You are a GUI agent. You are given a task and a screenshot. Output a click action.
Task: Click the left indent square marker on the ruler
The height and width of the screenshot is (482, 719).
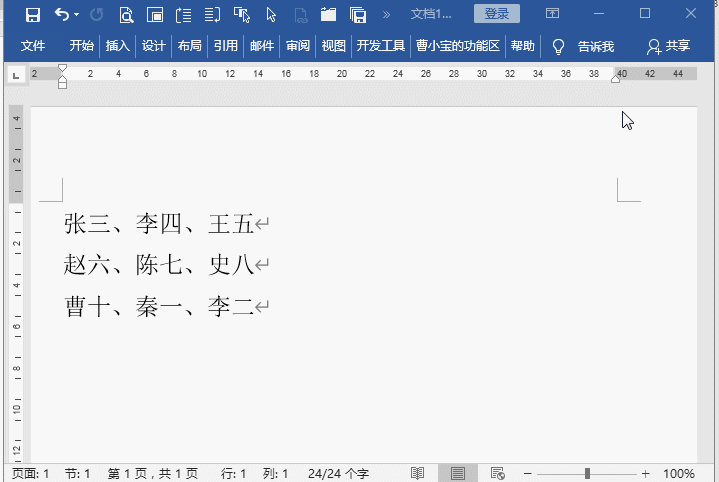pyautogui.click(x=62, y=85)
